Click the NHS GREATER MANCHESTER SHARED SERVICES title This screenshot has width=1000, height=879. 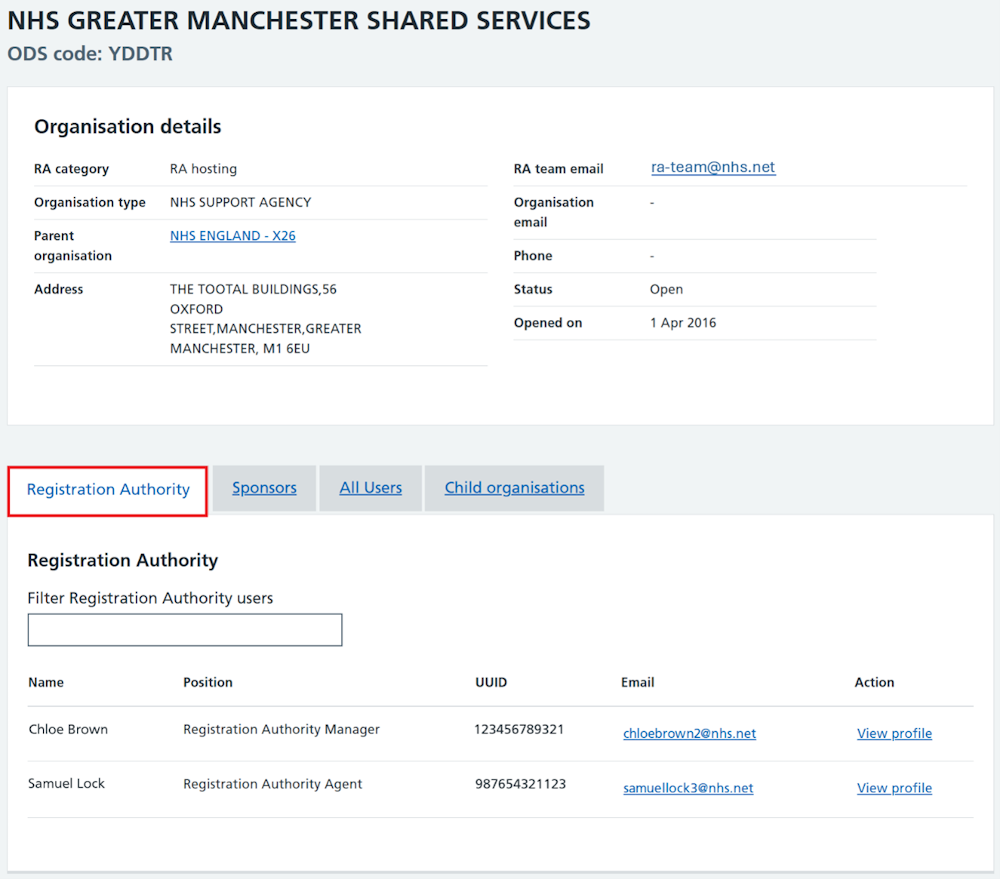pos(299,20)
